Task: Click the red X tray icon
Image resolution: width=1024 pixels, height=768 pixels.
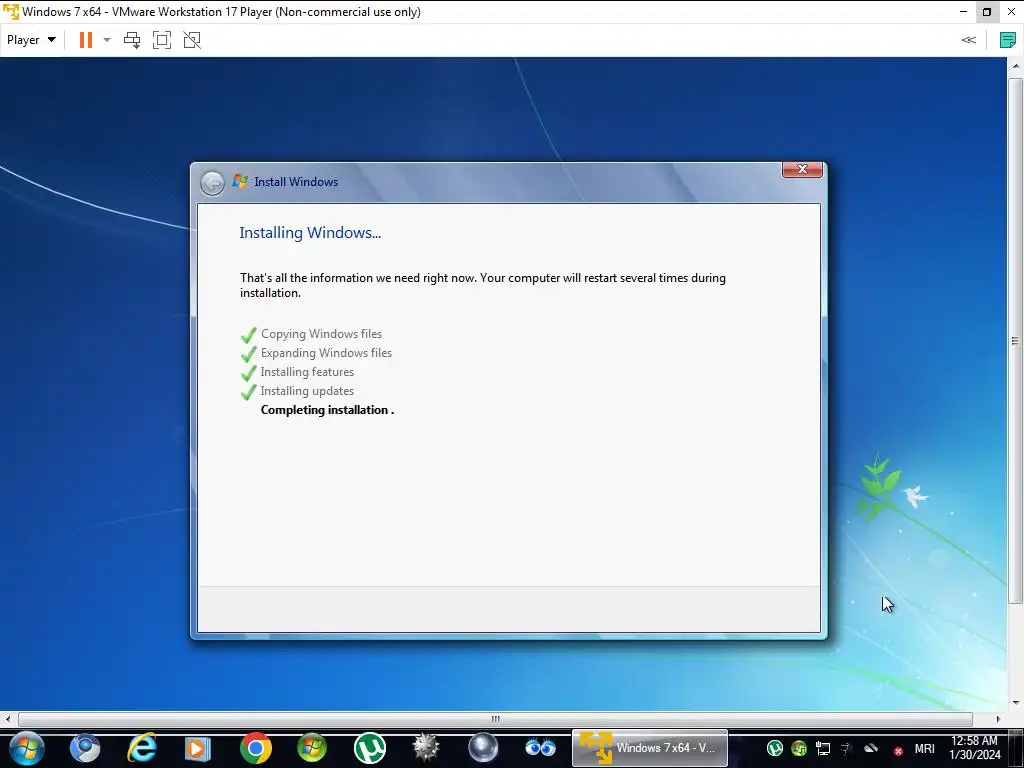Action: [899, 750]
